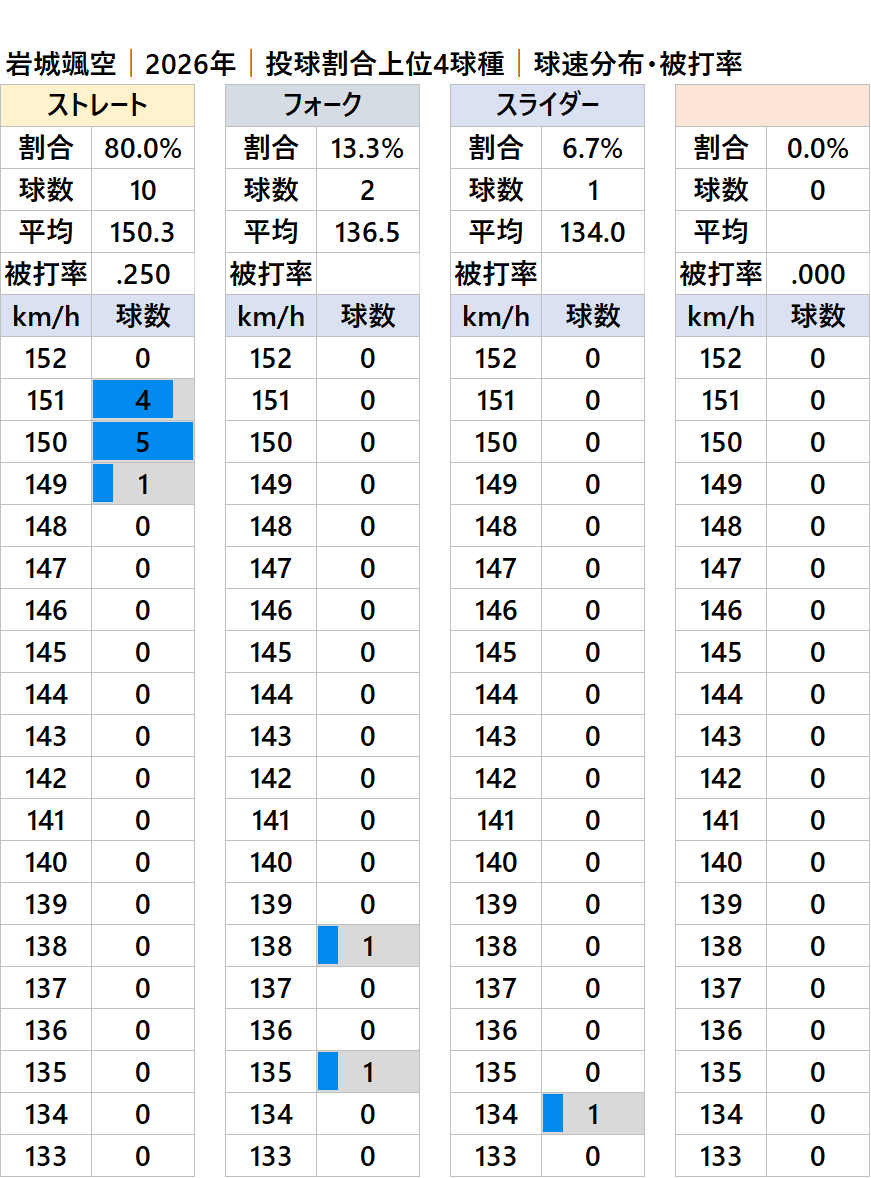Click the ストレート bar showing 4 pitches
The height and width of the screenshot is (1178, 871).
click(134, 400)
